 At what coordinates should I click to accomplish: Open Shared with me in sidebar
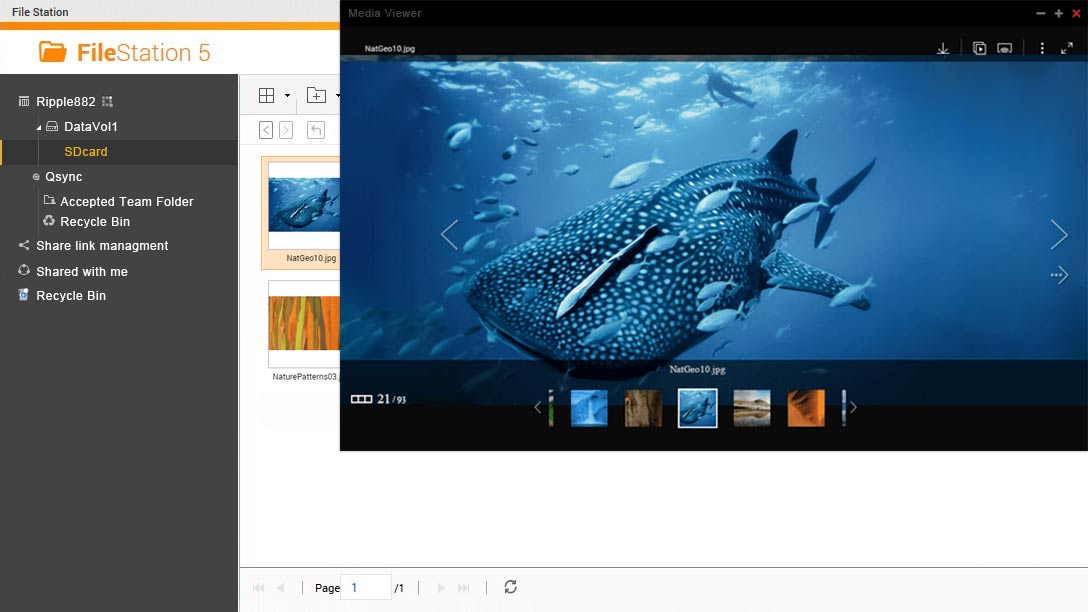82,272
